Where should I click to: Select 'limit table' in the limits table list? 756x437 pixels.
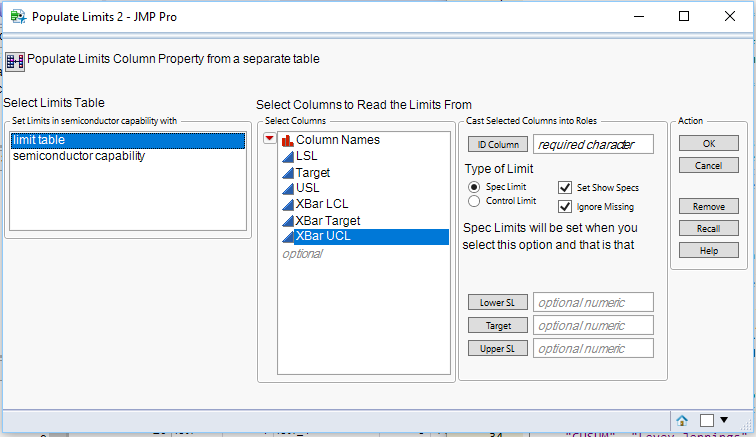pos(128,140)
